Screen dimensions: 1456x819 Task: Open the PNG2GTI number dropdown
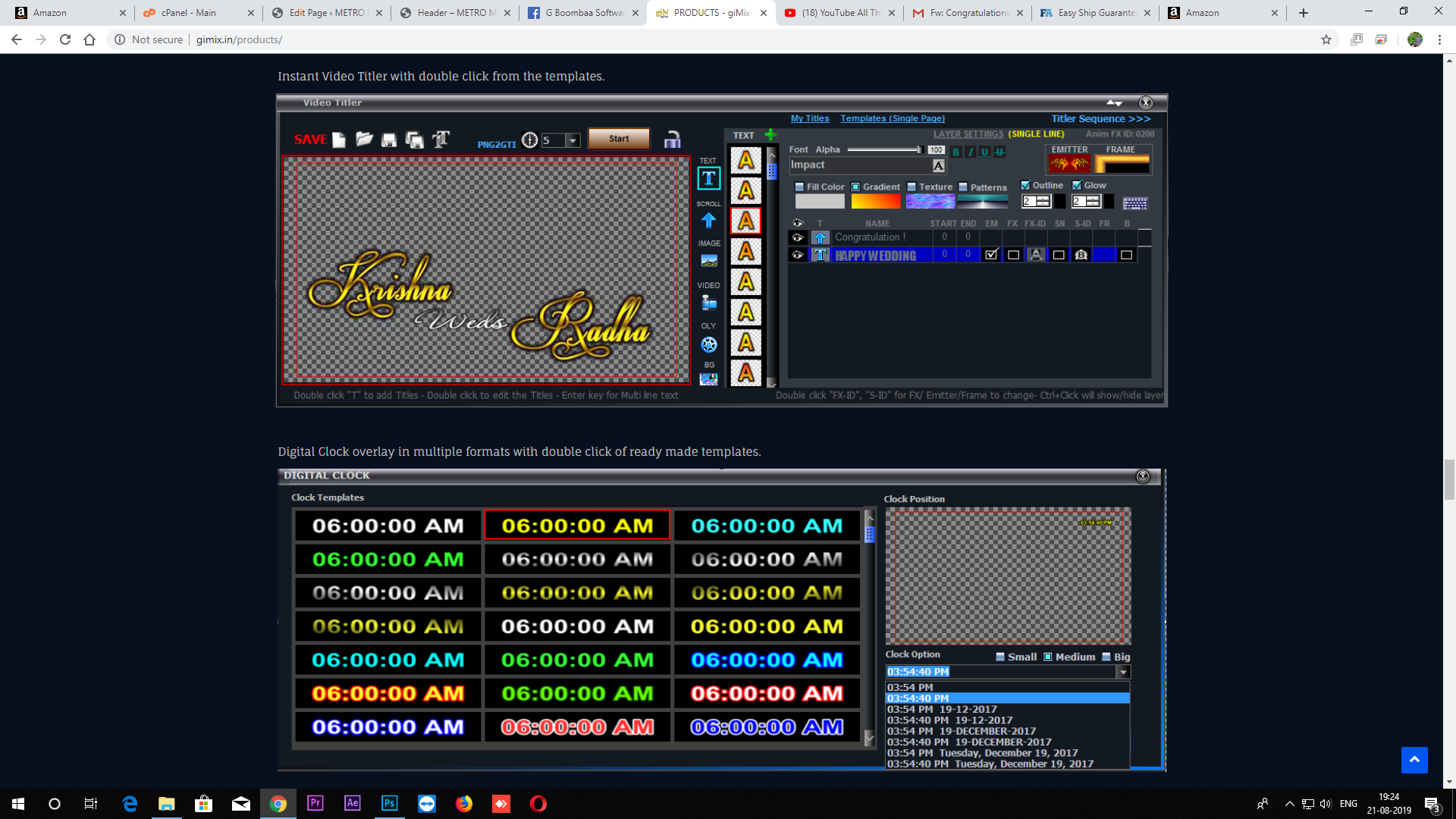573,140
